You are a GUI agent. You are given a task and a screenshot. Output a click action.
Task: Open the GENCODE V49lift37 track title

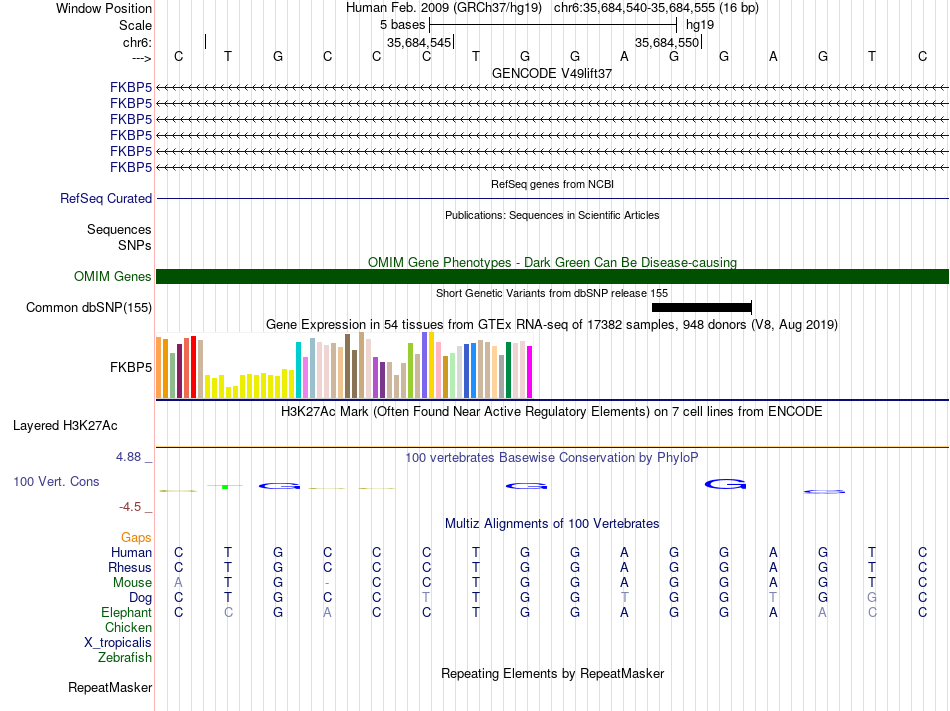(x=552, y=73)
